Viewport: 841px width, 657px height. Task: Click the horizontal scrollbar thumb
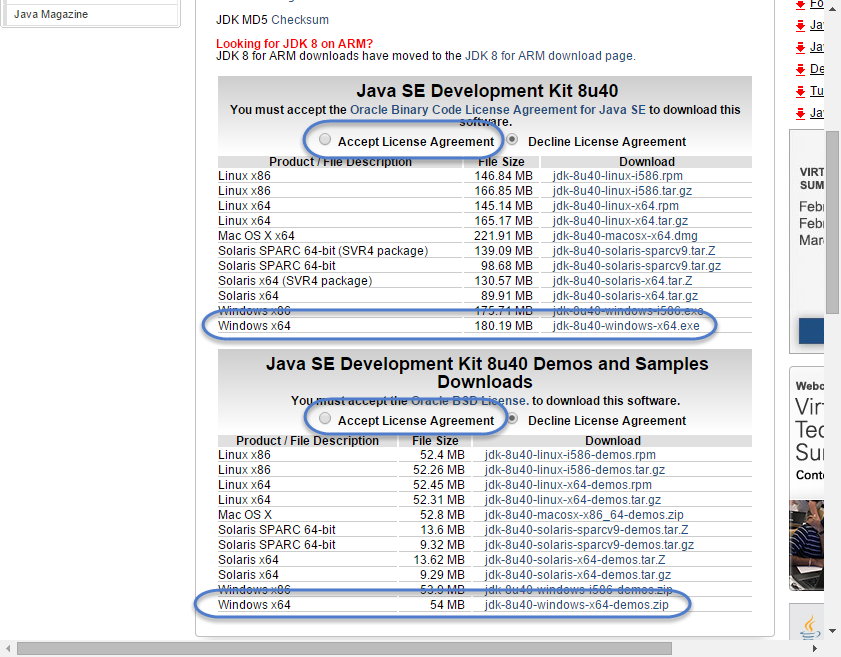pos(344,649)
